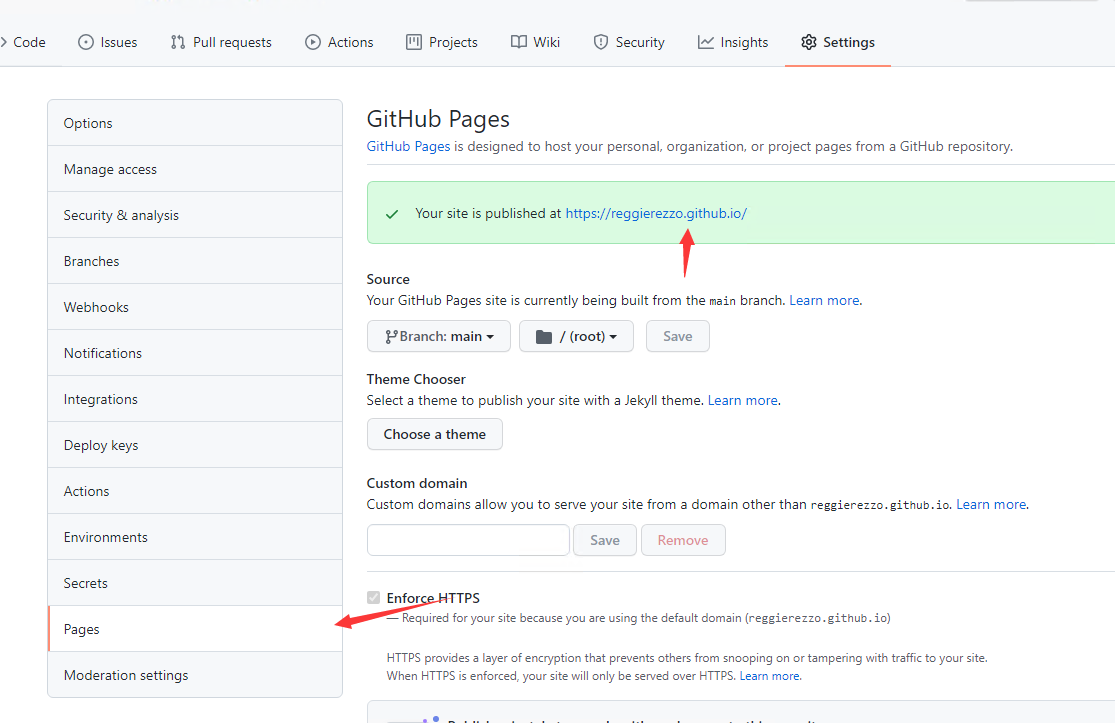Open the Wiki tab
Screen dimensions: 1115x723
(535, 43)
